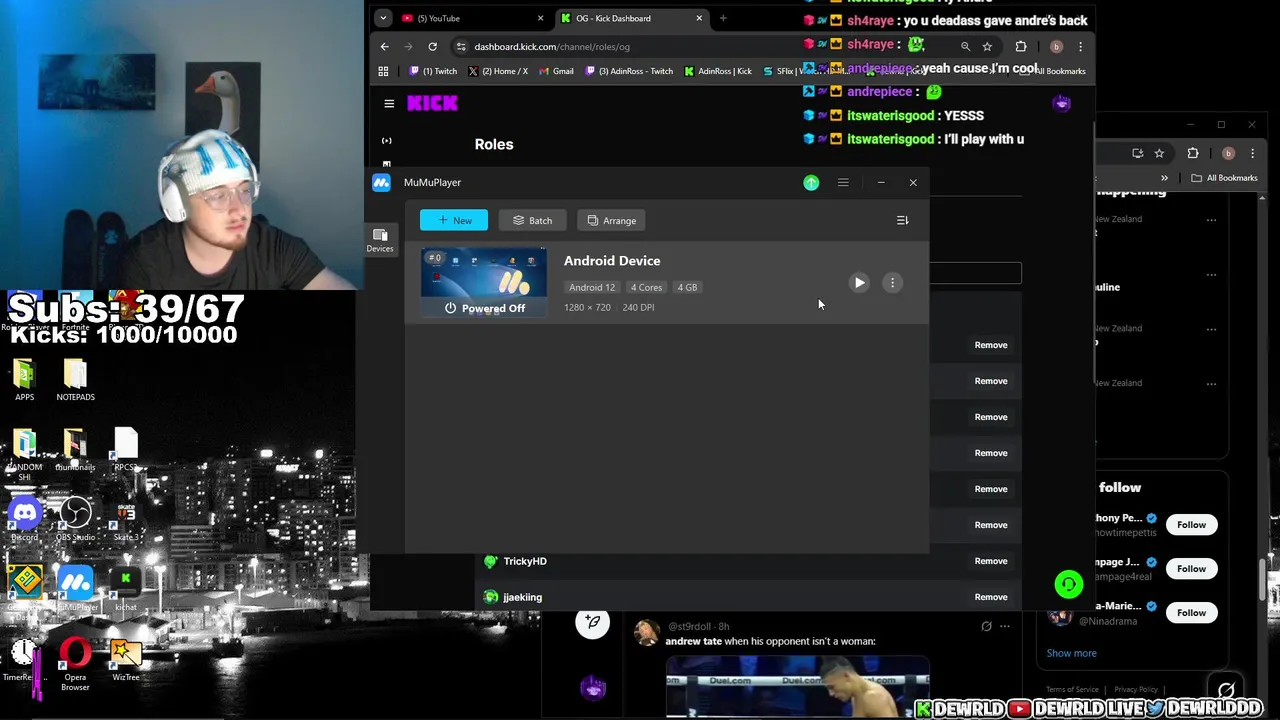Start the Android Device with the play button
Image resolution: width=1280 pixels, height=720 pixels.
pyautogui.click(x=859, y=283)
